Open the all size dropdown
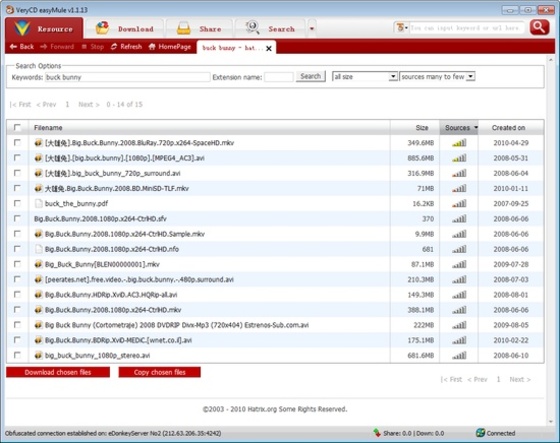 (365, 76)
